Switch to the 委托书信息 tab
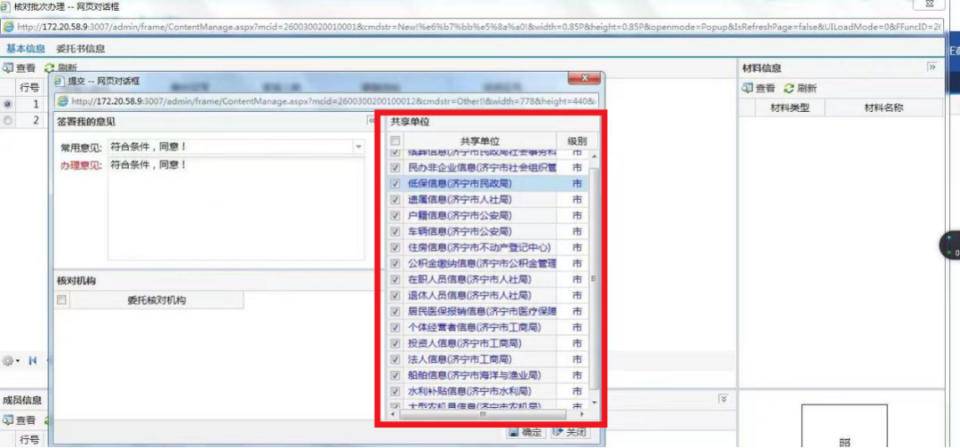This screenshot has height=448, width=960. [x=80, y=48]
